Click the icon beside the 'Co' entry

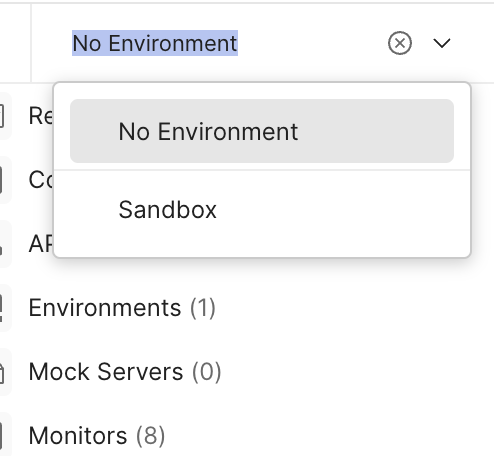point(3,180)
